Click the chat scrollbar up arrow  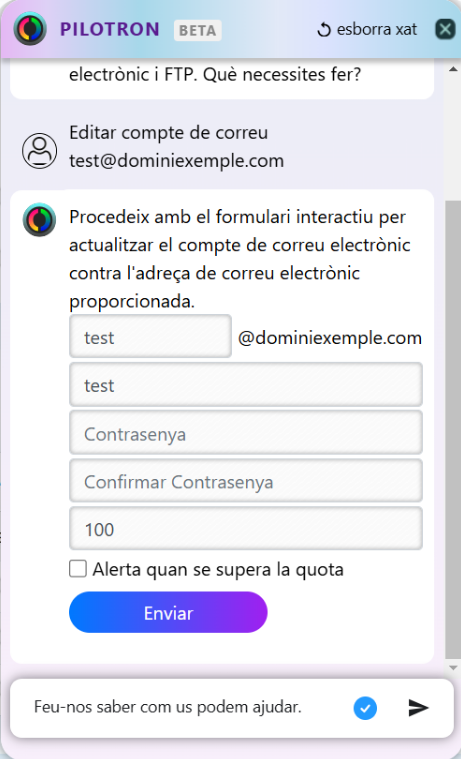pyautogui.click(x=453, y=69)
